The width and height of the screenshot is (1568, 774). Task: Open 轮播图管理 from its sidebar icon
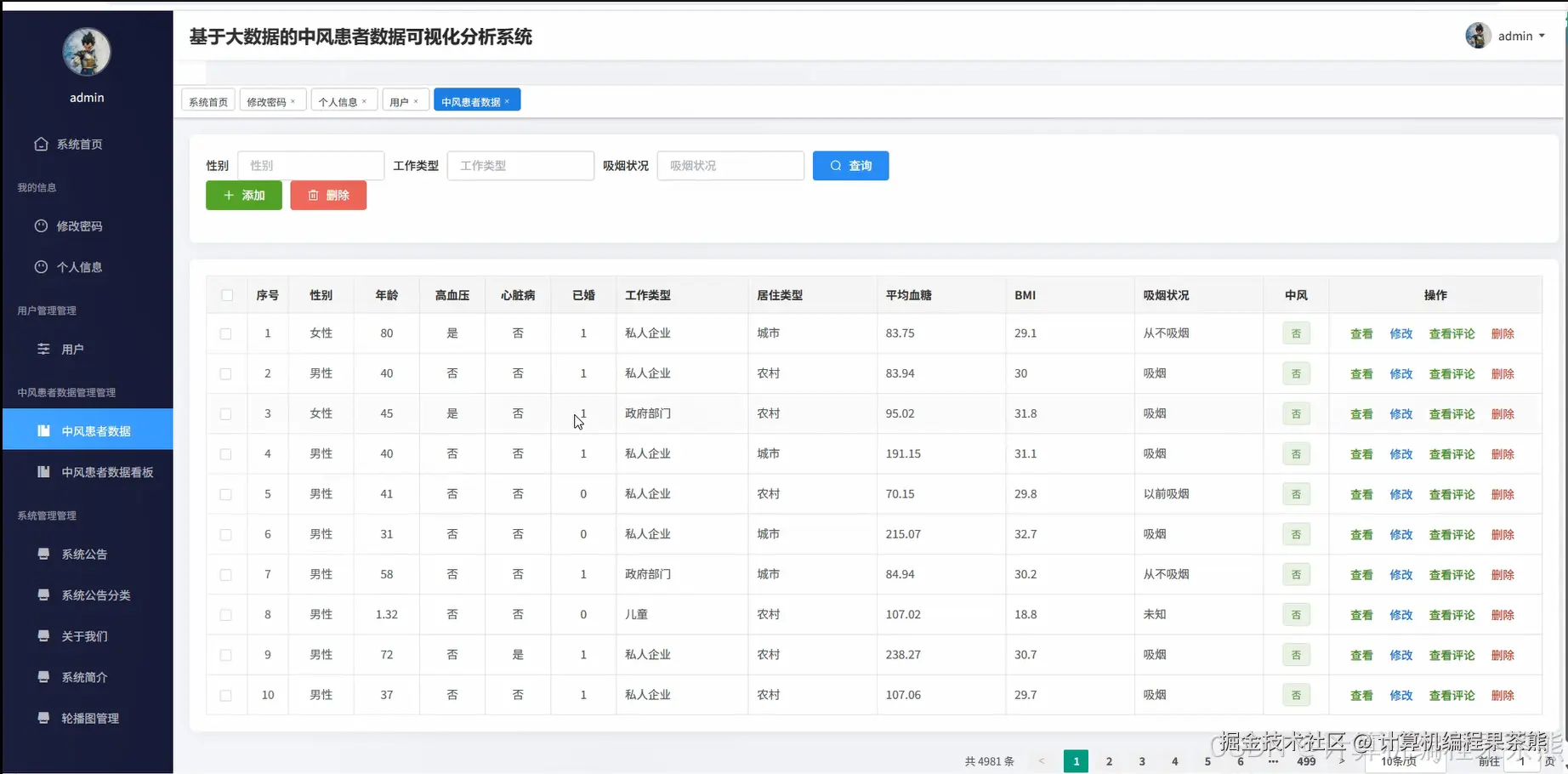tap(43, 717)
